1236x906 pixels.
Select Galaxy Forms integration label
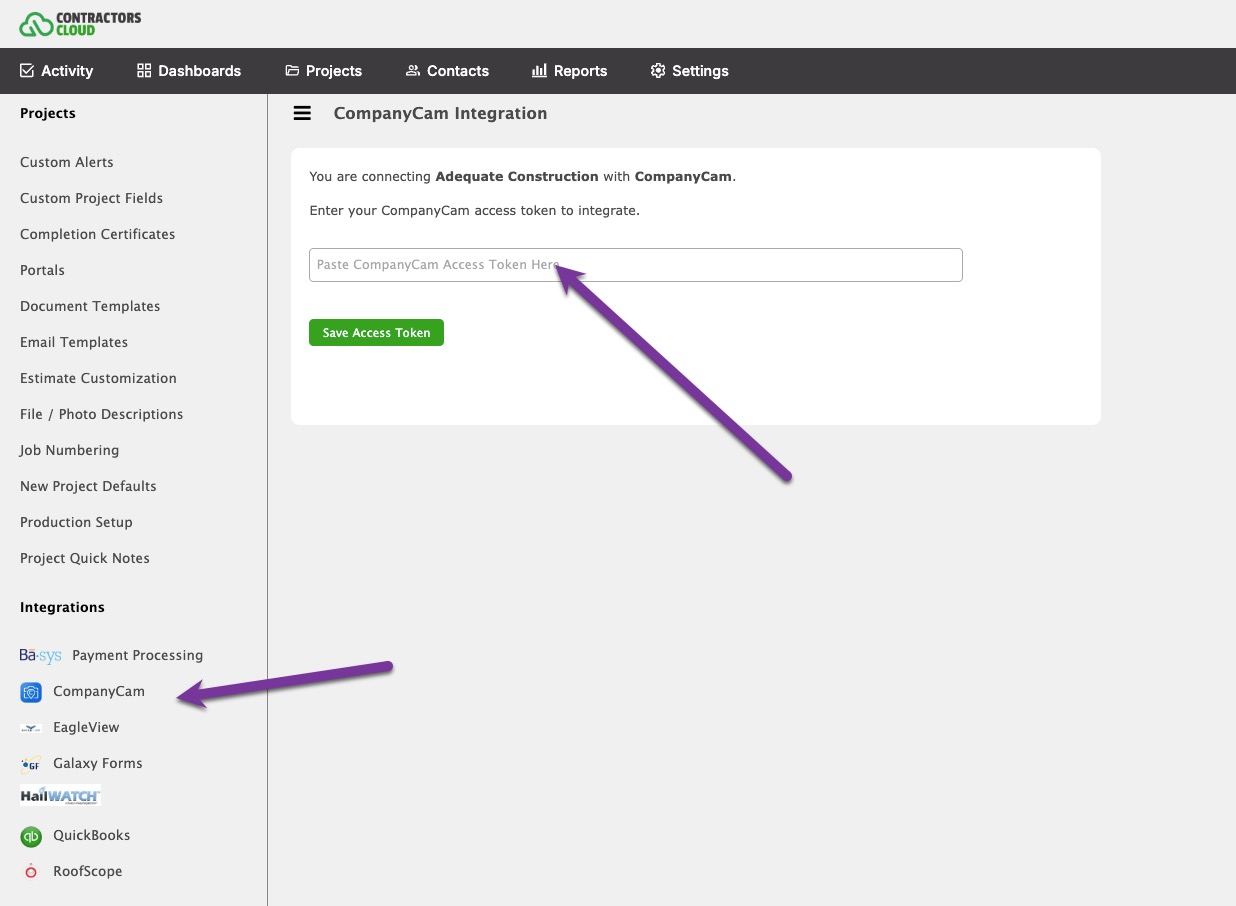click(98, 764)
